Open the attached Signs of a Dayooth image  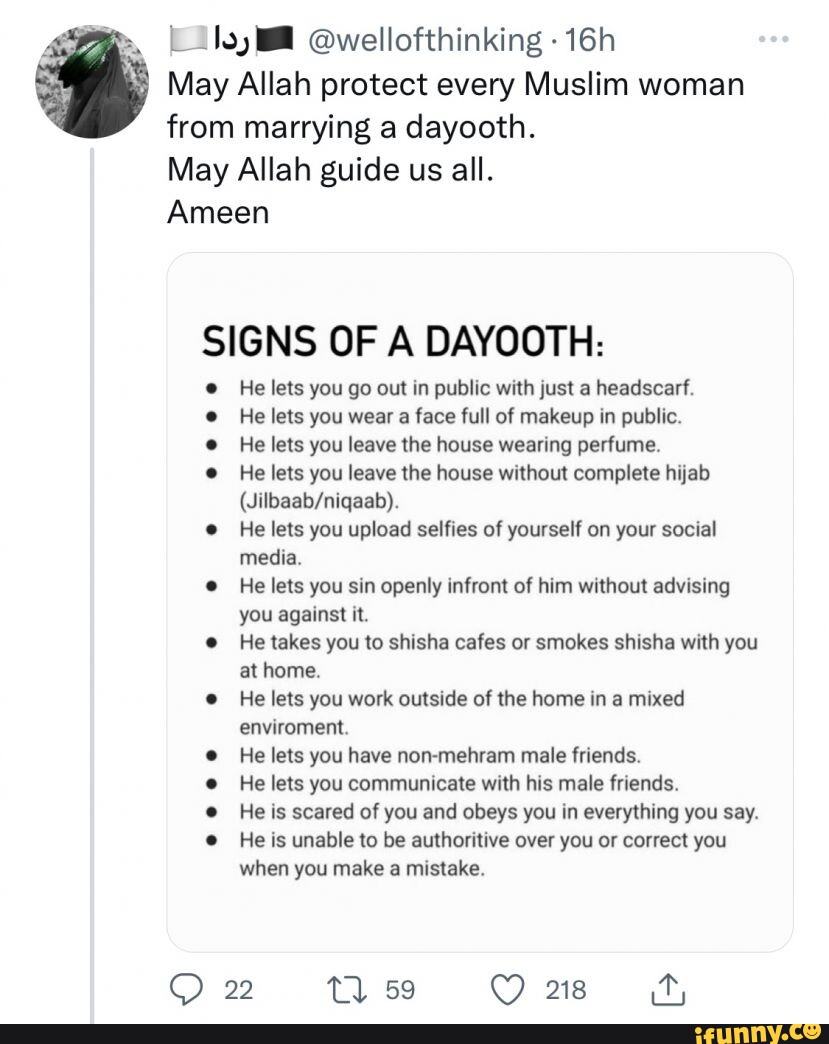coord(479,602)
